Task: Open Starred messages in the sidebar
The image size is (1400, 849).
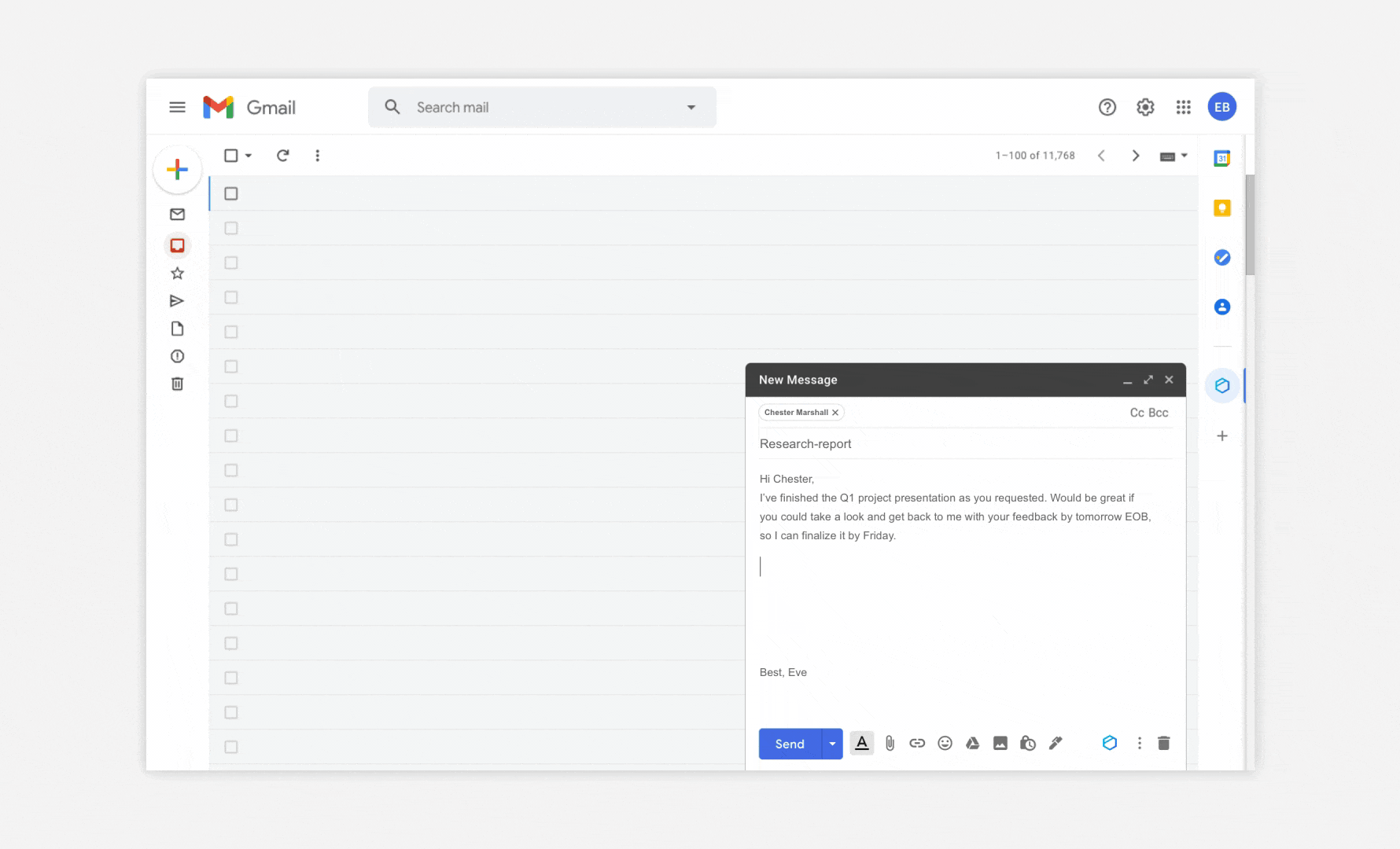Action: click(x=178, y=274)
